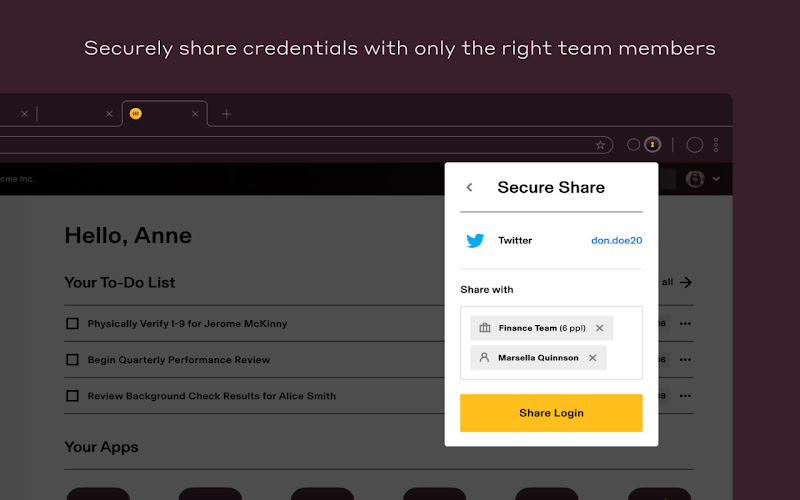Remove Marsella Quinnson from share list
800x500 pixels.
592,358
